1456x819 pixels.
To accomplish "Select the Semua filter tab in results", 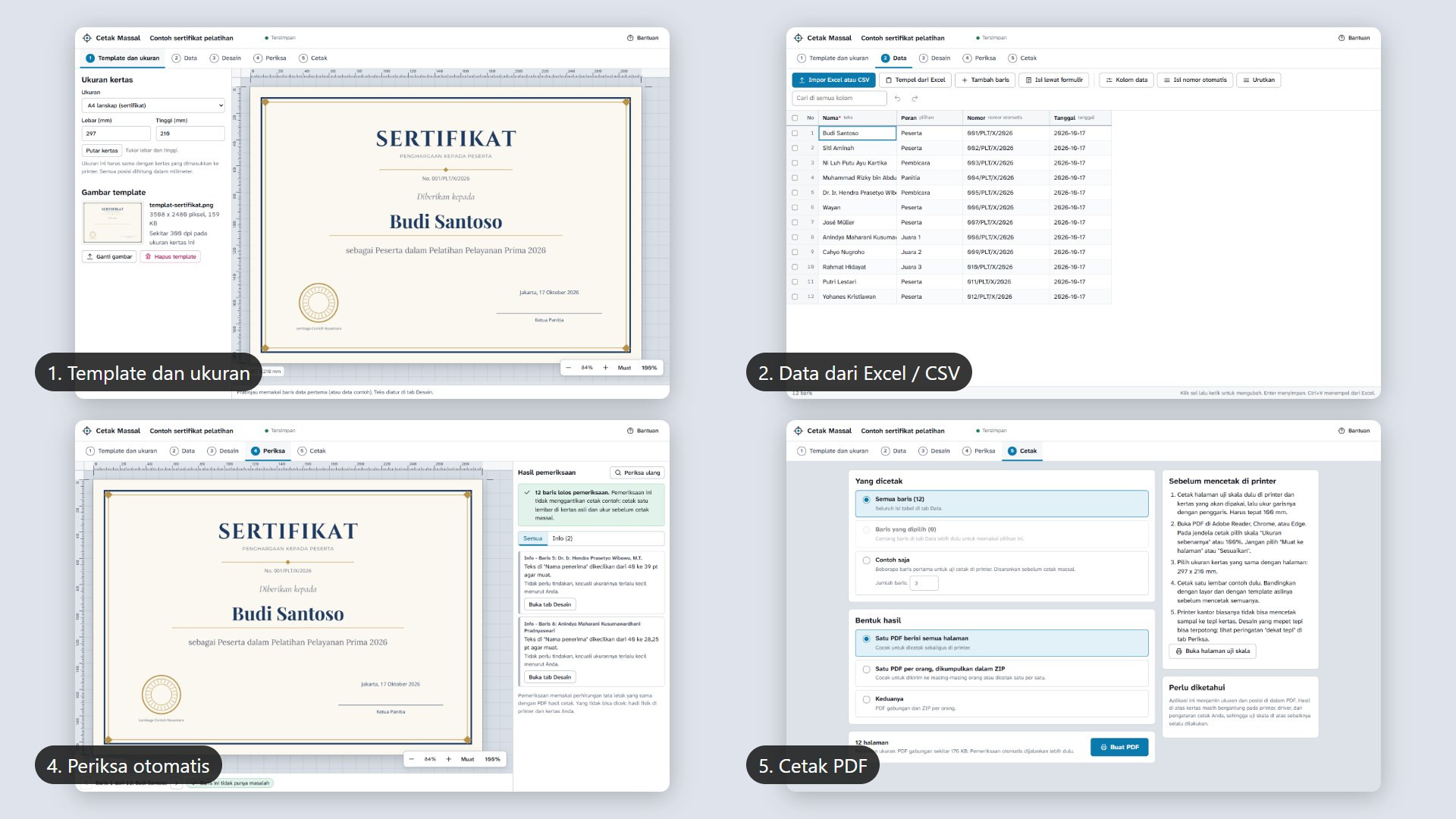I will 532,538.
